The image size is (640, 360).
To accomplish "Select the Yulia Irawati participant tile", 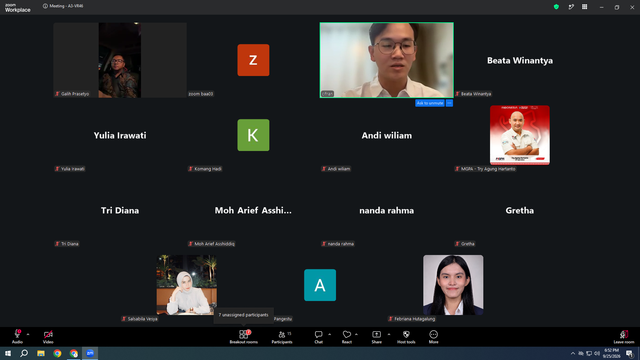I will (120, 135).
